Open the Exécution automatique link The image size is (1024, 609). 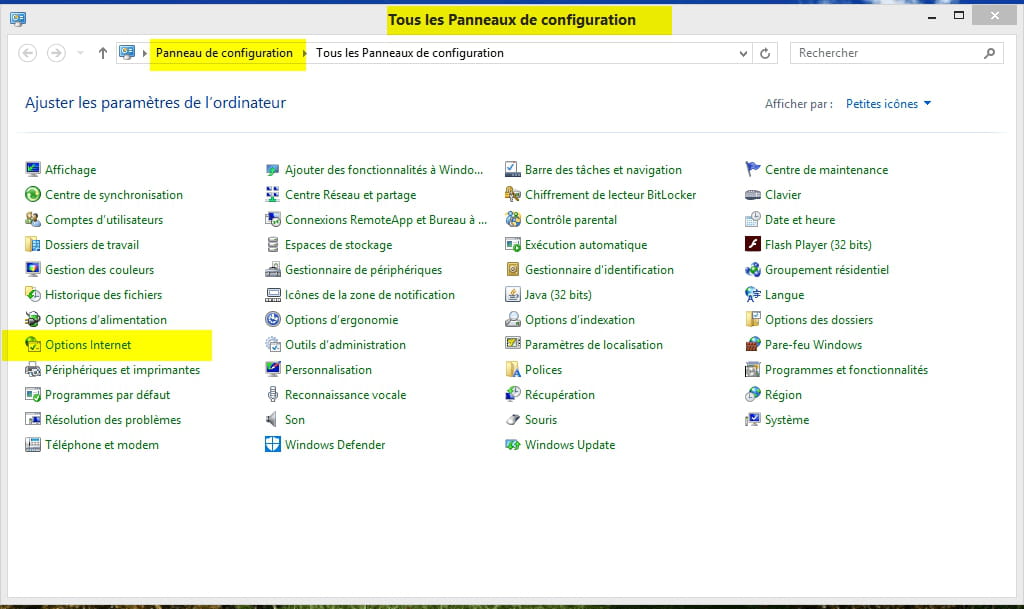click(586, 245)
